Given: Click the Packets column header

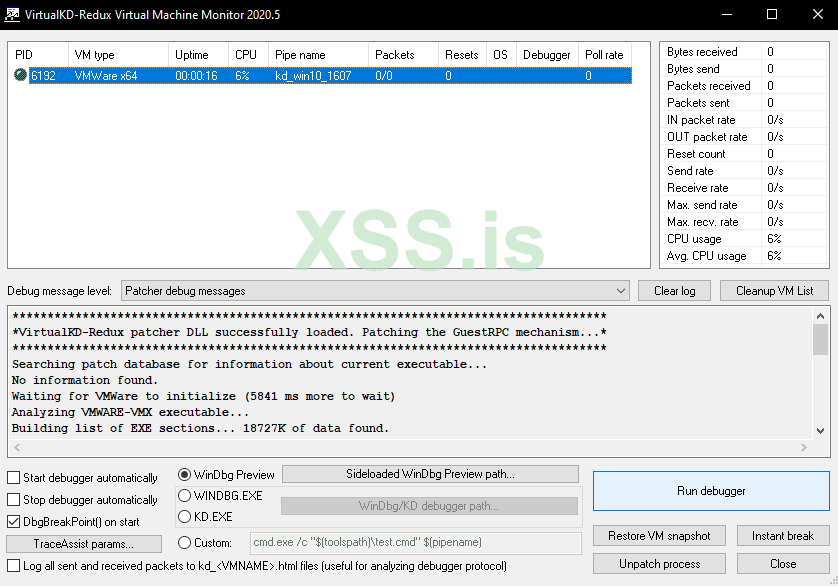Looking at the screenshot, I should 404,55.
